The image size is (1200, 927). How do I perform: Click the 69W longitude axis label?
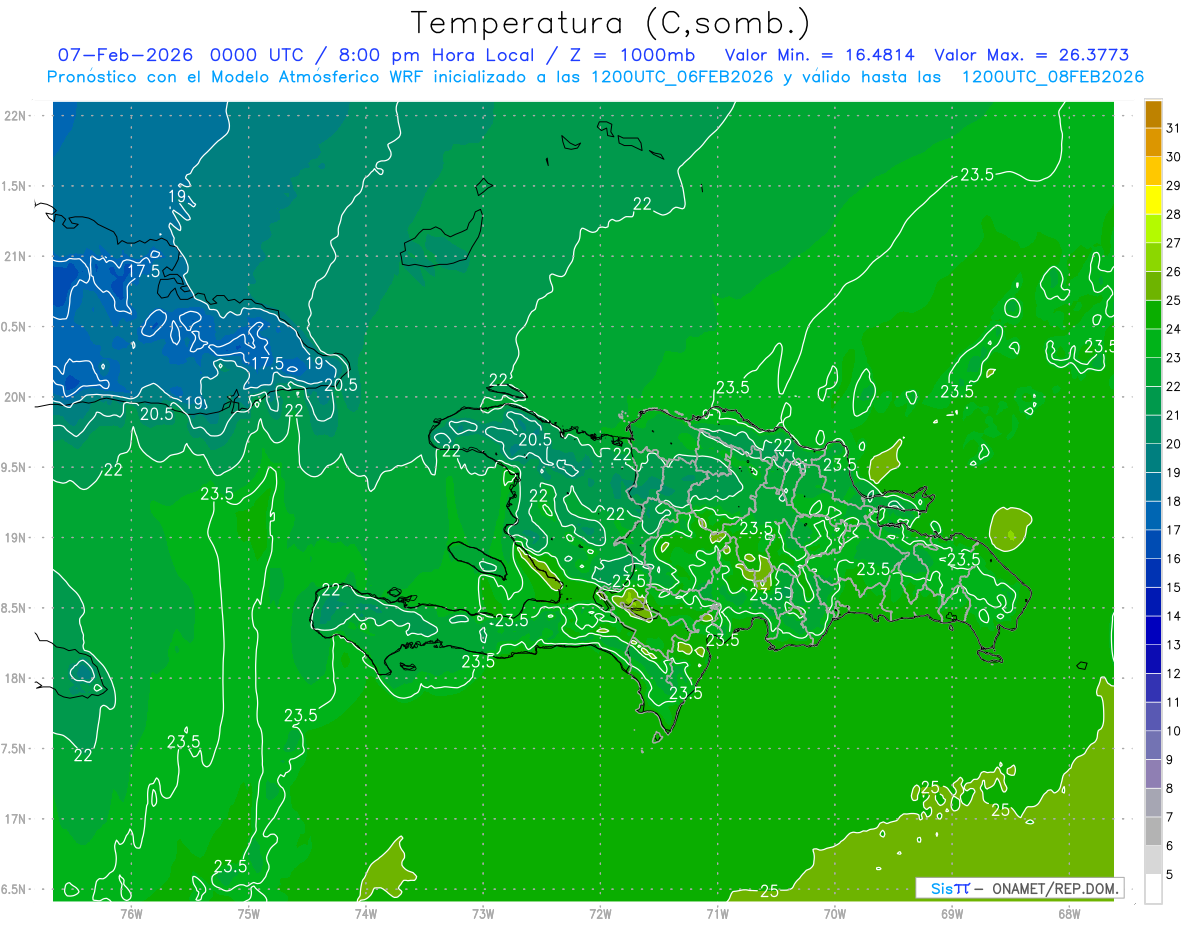pos(951,913)
